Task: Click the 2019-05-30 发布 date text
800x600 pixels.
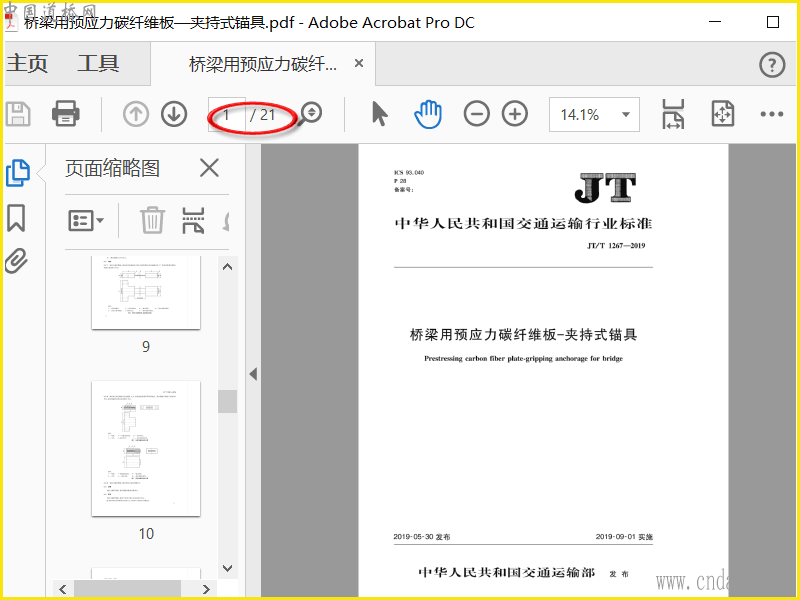Action: [422, 537]
